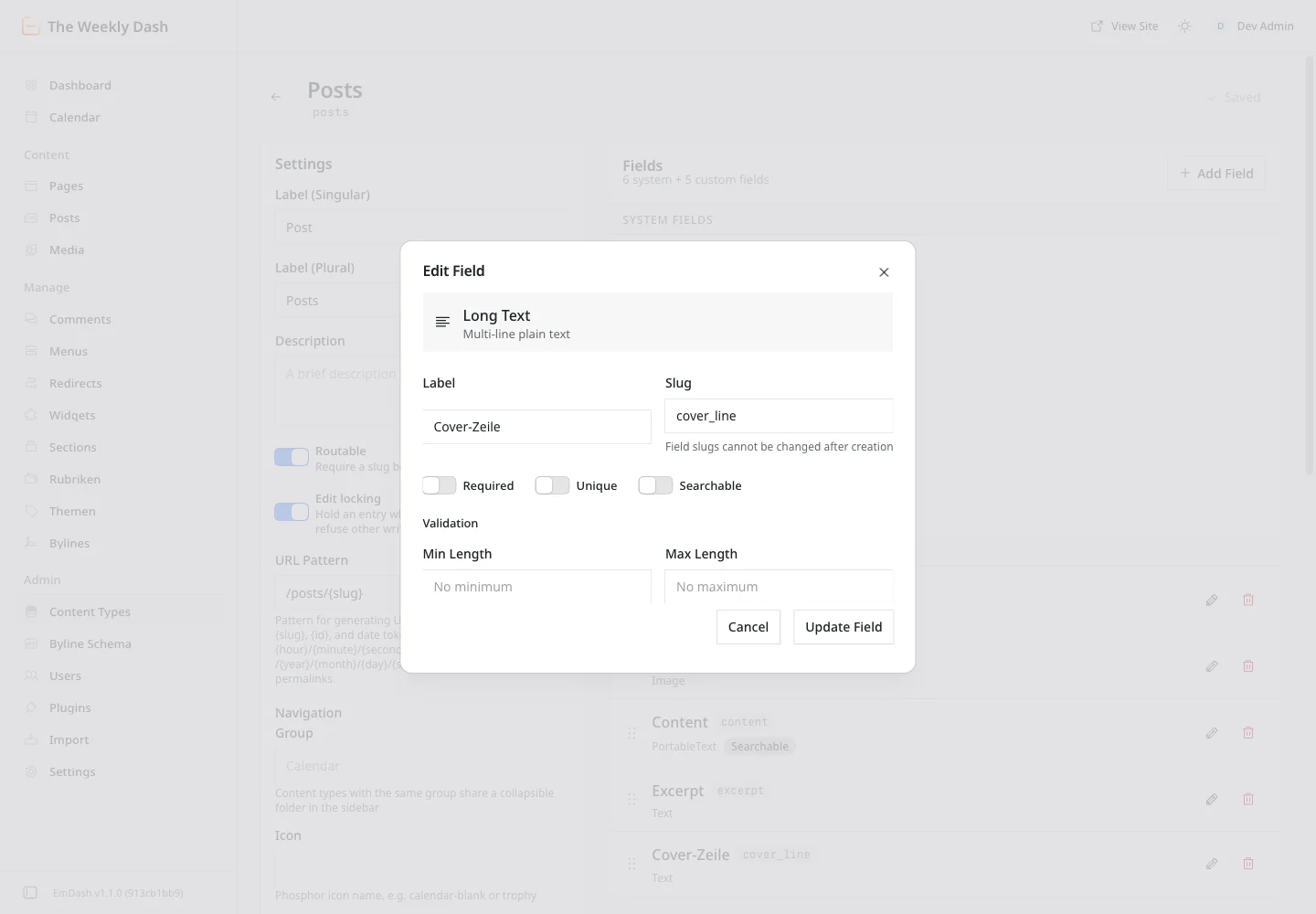1316x914 pixels.
Task: Toggle the Required switch
Action: 440,485
